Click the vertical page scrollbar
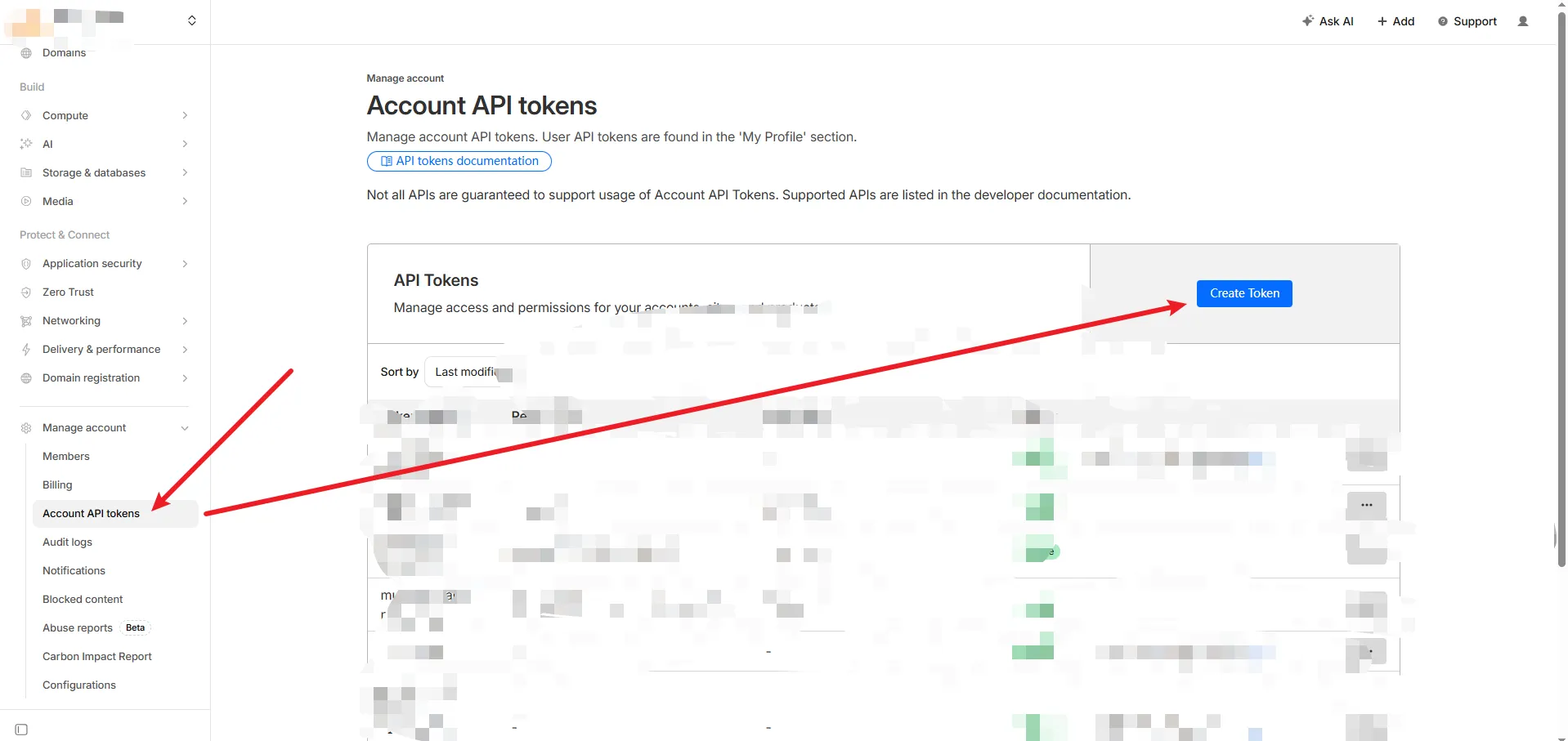This screenshot has width=1568, height=741. point(1561,286)
